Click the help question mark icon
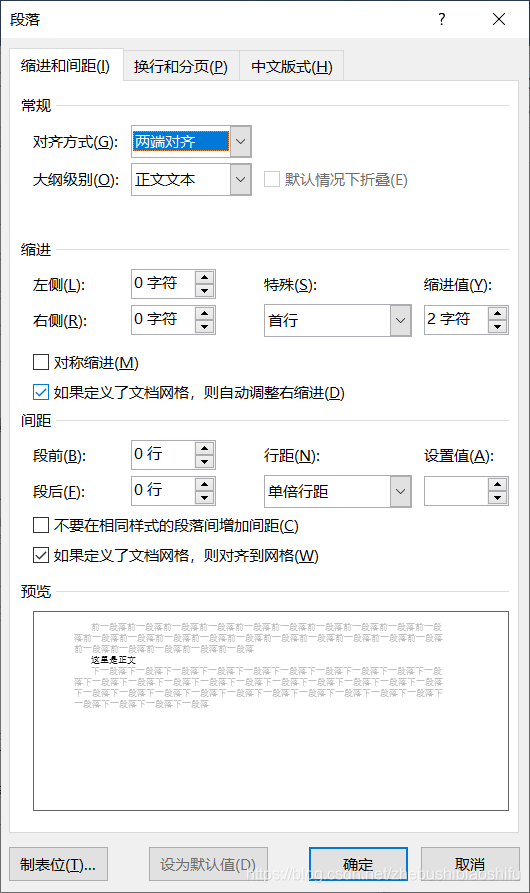 pos(441,19)
